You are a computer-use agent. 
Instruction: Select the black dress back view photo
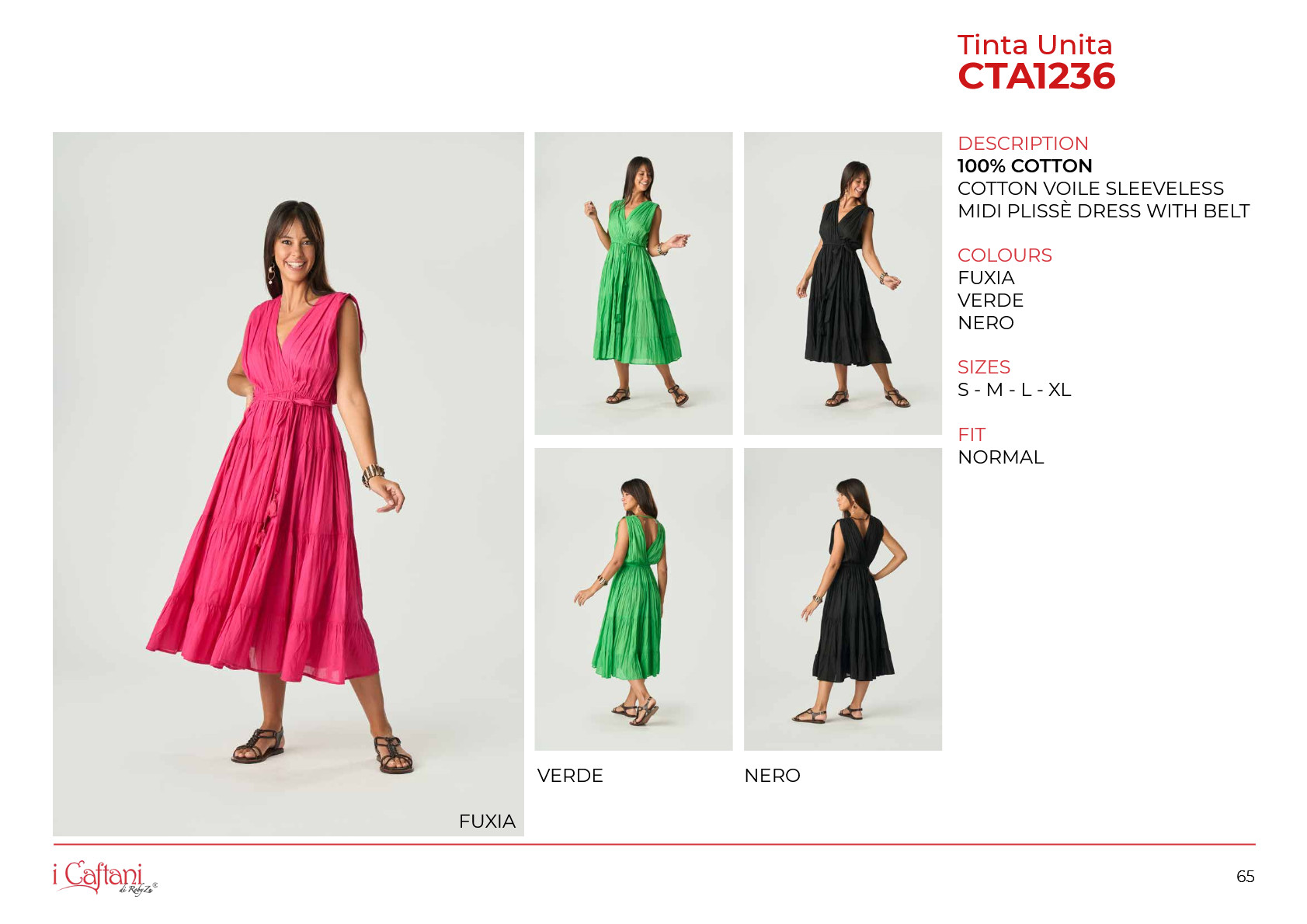coord(843,599)
